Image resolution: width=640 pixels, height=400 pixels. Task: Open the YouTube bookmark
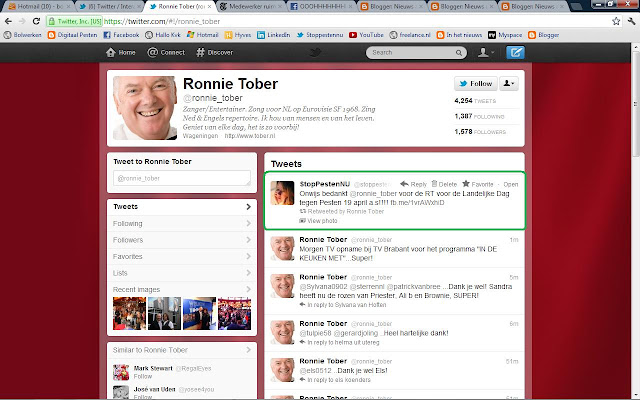point(366,35)
